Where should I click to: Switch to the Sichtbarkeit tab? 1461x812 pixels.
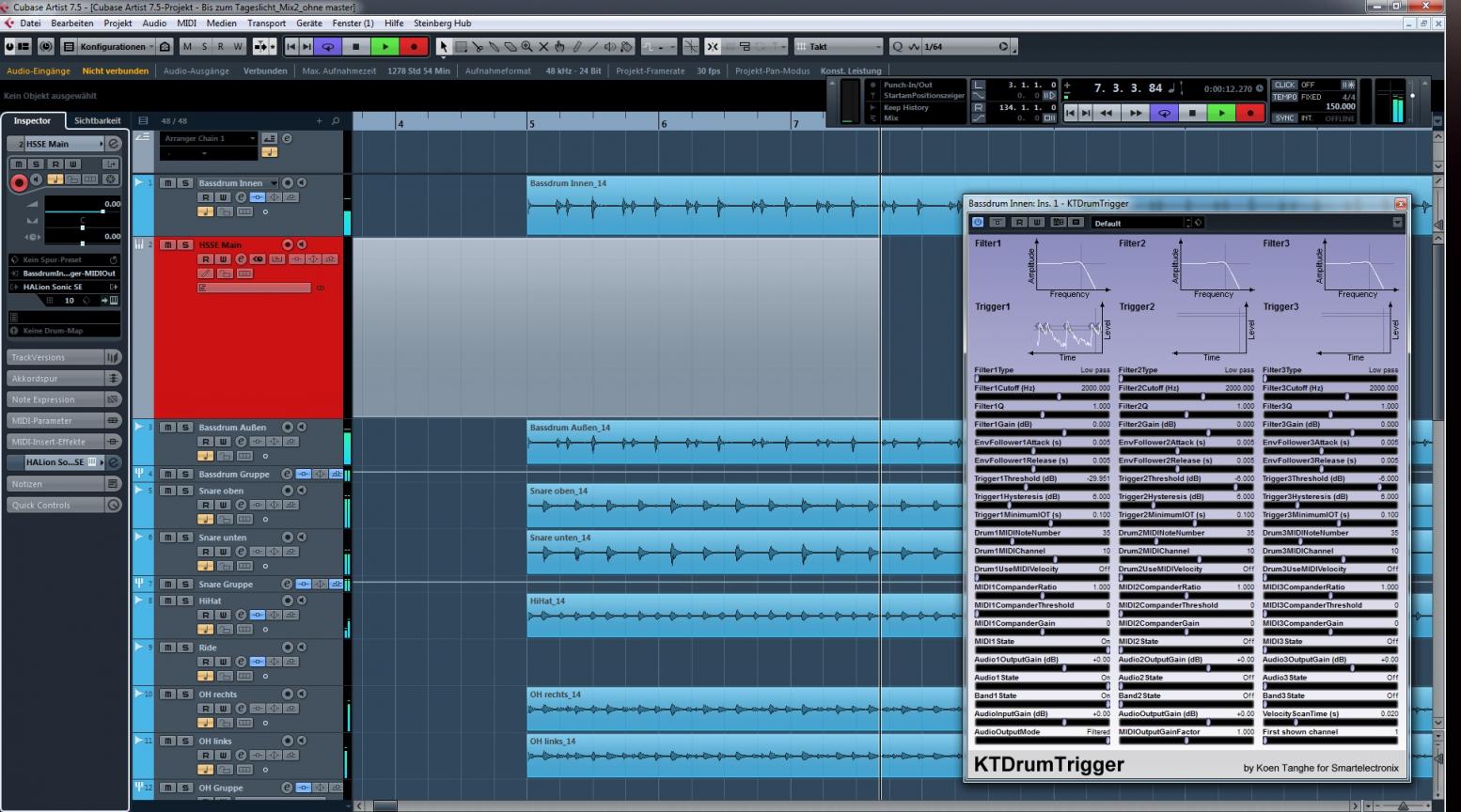coord(97,120)
